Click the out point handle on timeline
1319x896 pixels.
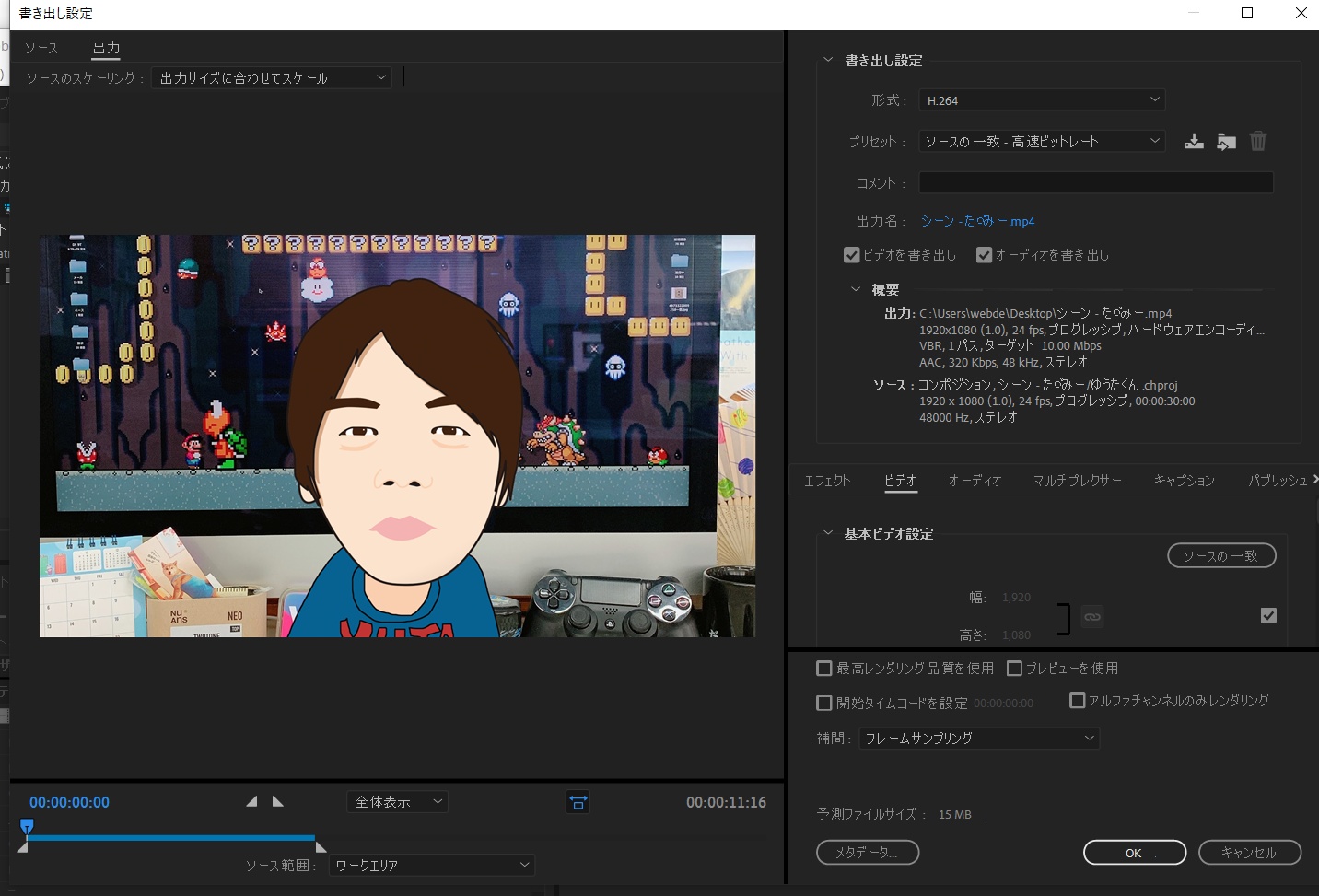pos(321,846)
